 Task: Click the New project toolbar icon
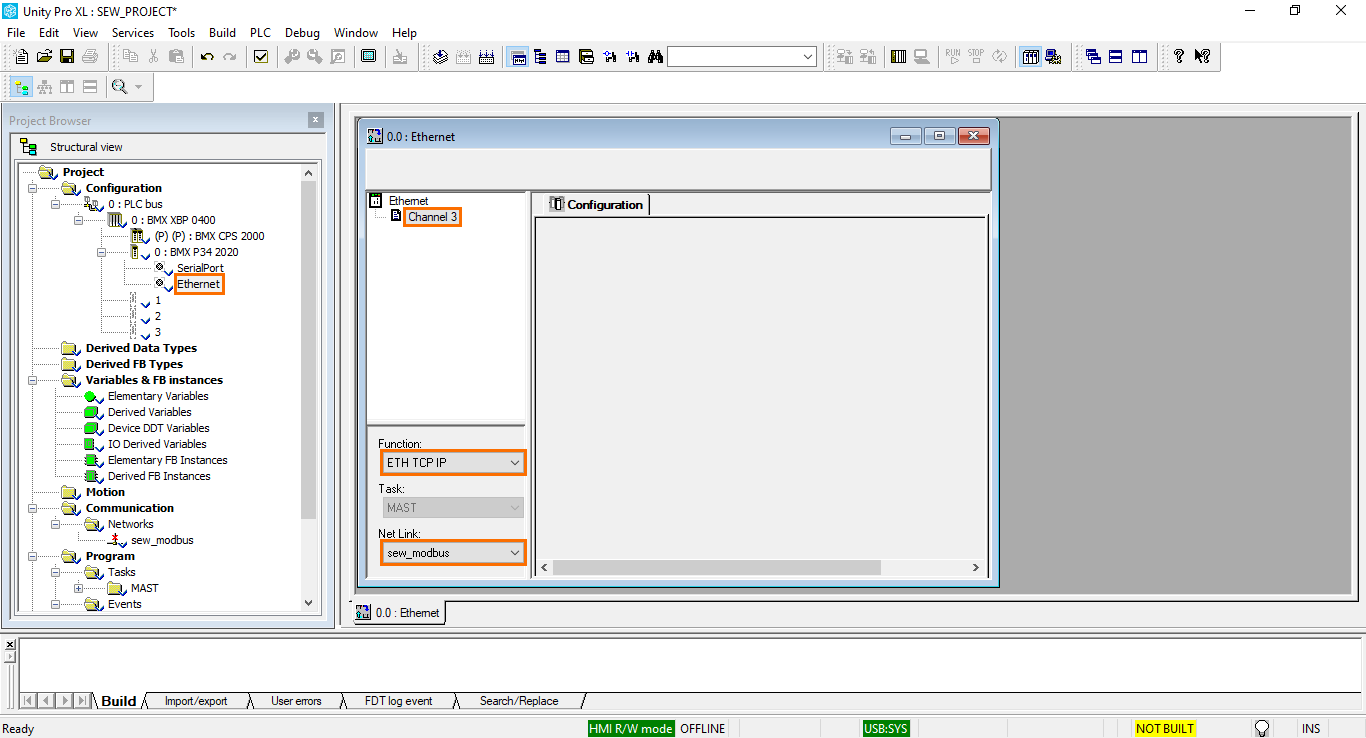tap(21, 57)
